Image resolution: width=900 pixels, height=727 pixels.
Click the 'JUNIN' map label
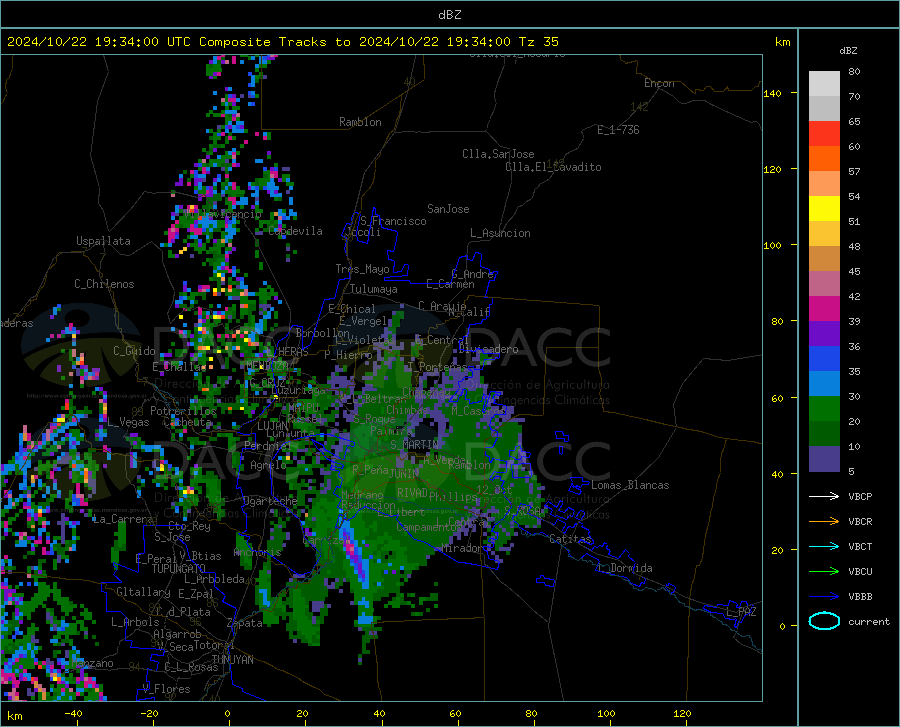pos(404,473)
